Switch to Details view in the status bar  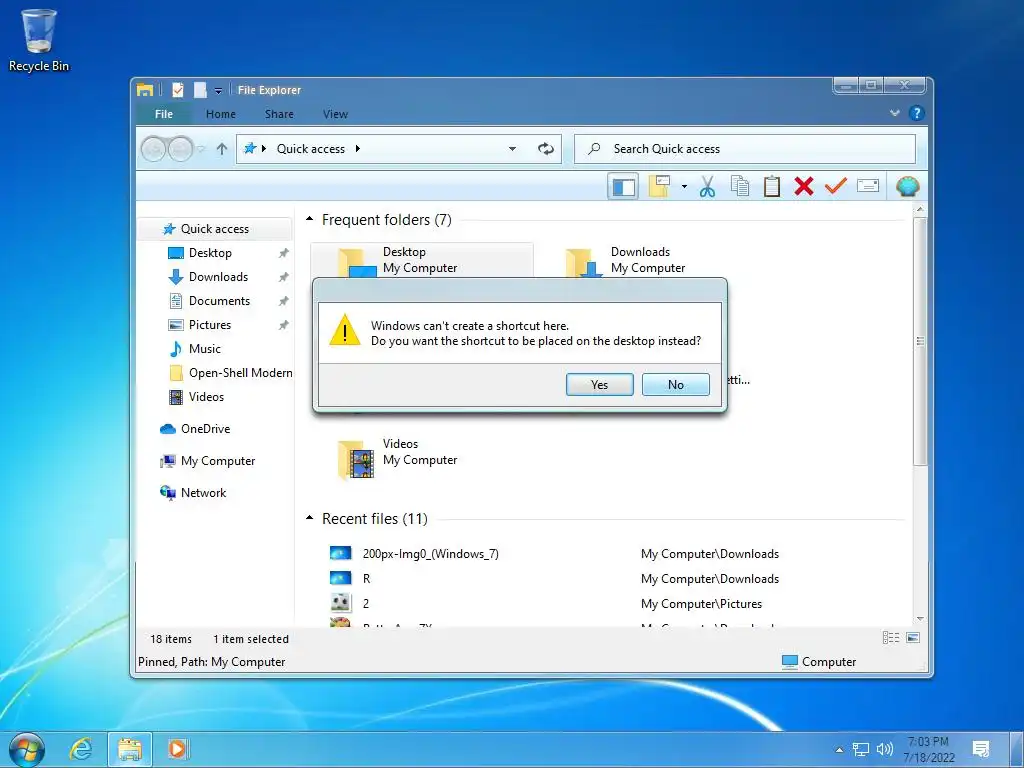tap(891, 638)
